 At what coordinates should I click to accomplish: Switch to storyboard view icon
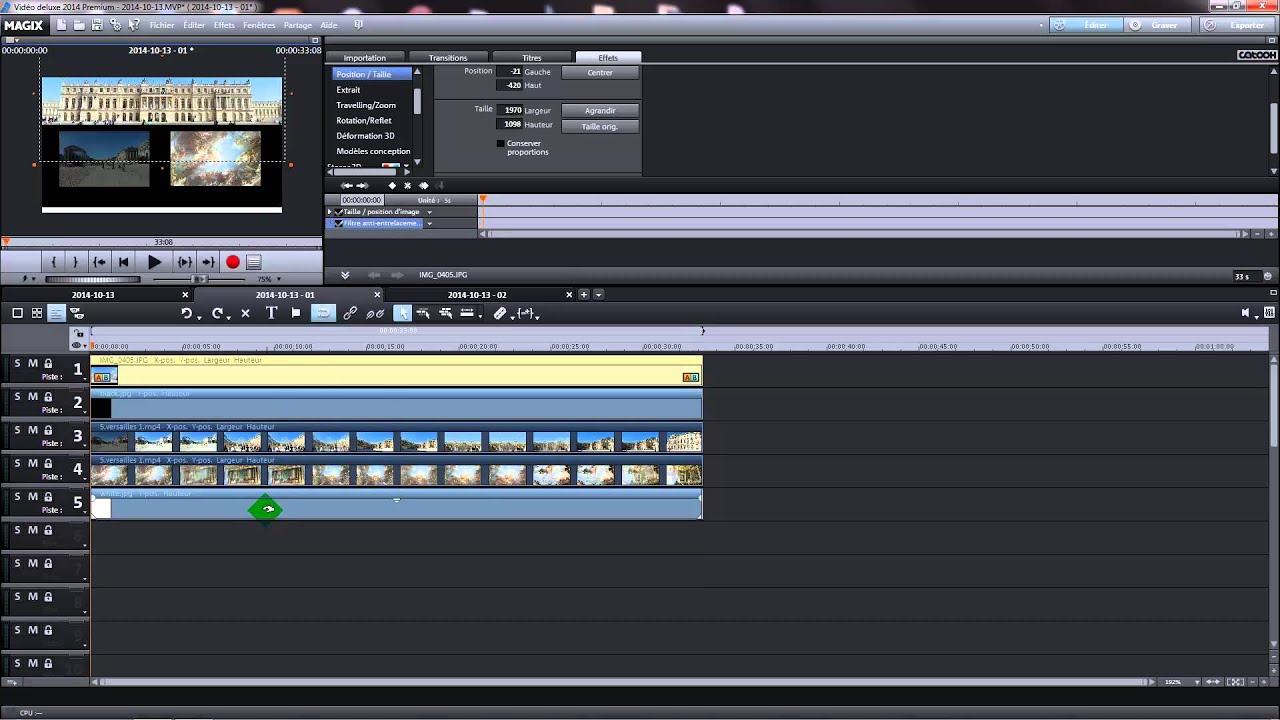click(x=17, y=313)
